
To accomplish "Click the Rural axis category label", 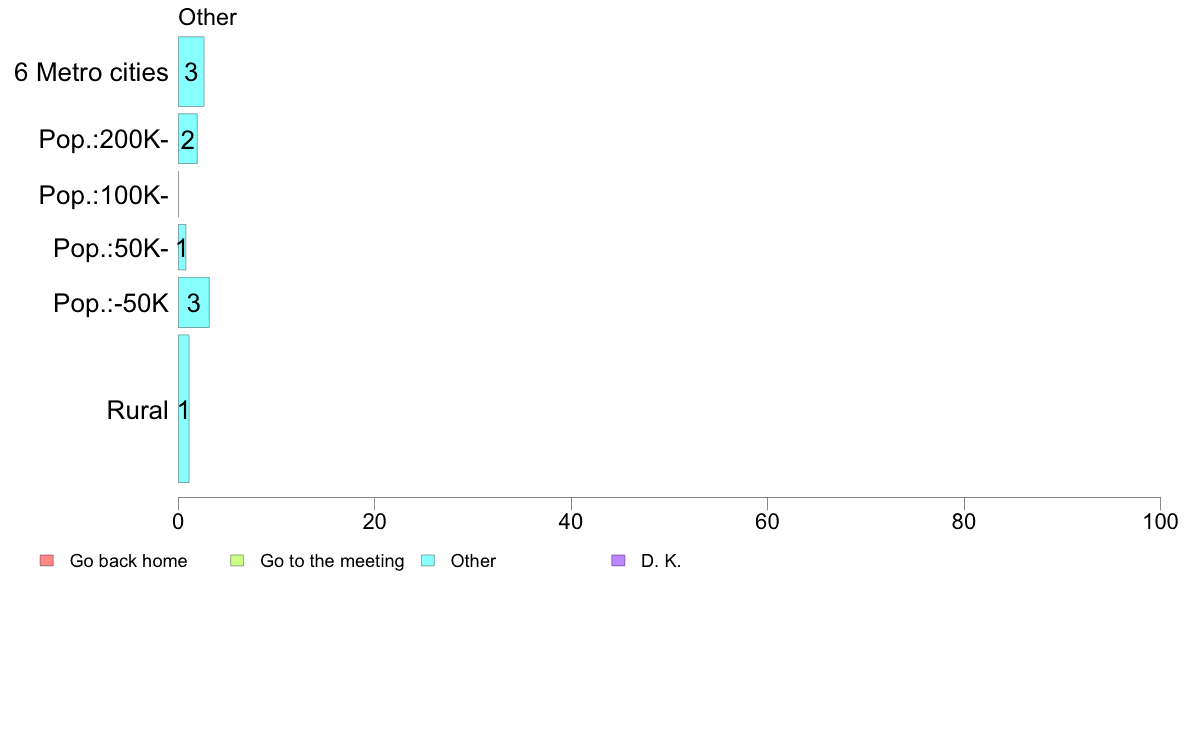I will coord(137,410).
